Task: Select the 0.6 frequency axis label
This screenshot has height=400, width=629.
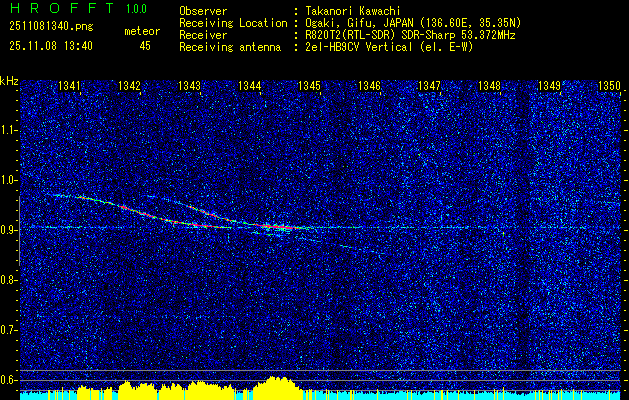Action: click(8, 380)
